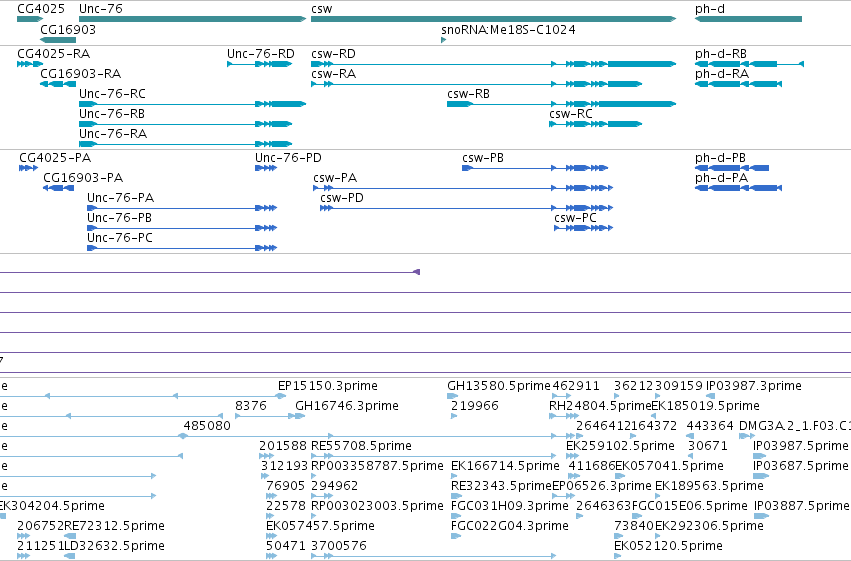851x561 pixels.
Task: Select transcript csw-RA
Action: [477, 84]
